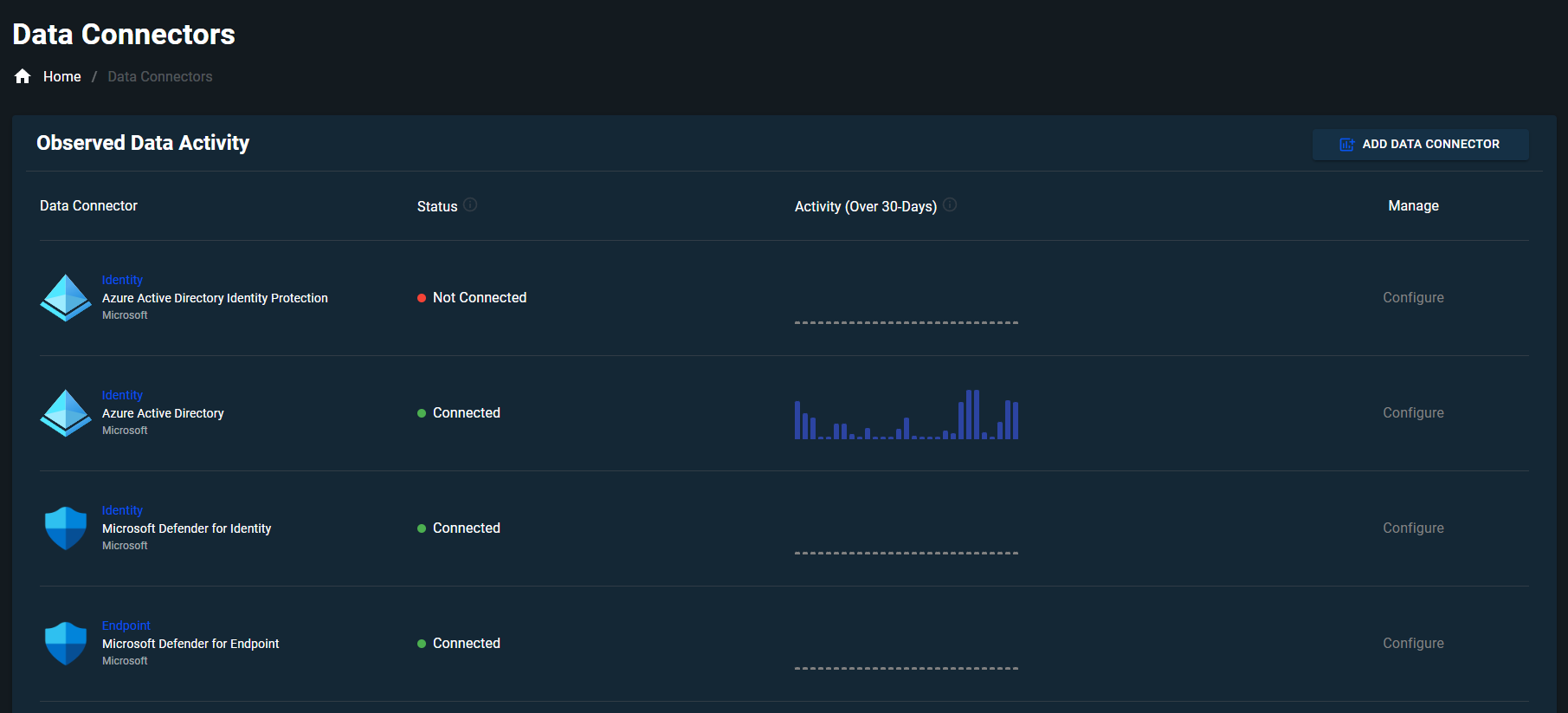Click Microsoft Defender for Endpoint shield icon
Image resolution: width=1568 pixels, height=713 pixels.
pos(66,643)
